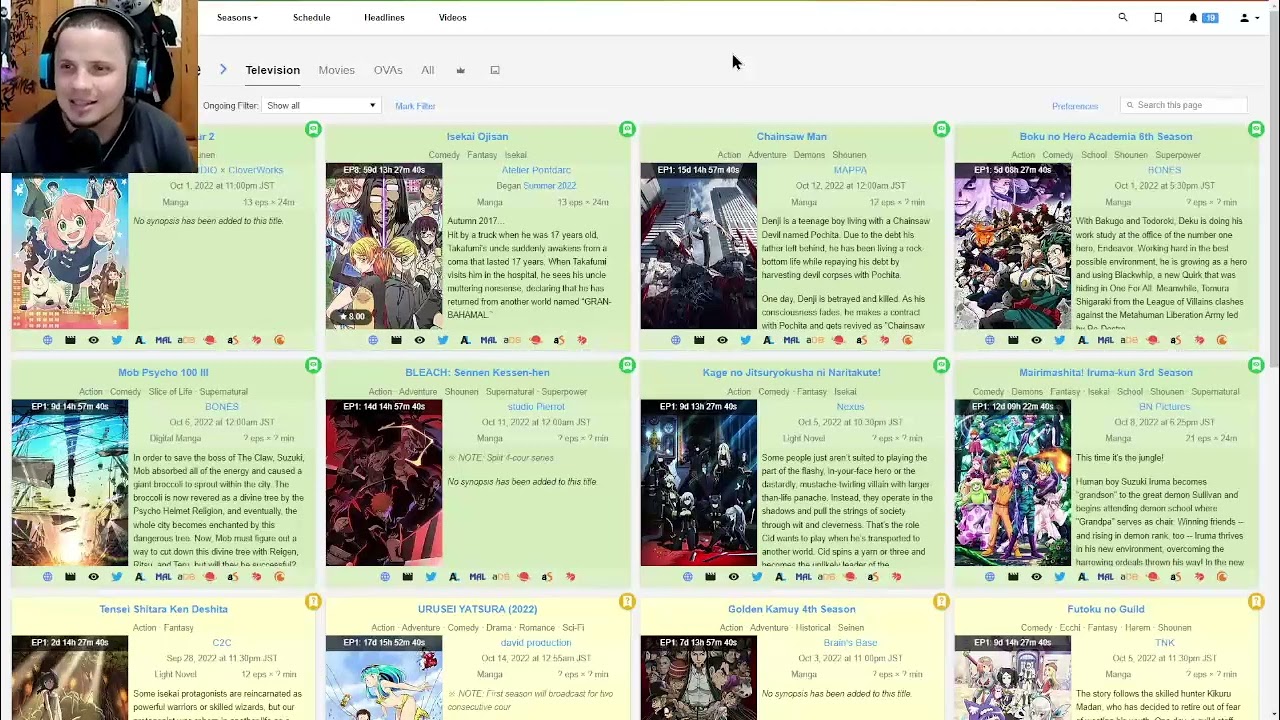Open the Ongoing Filter Show all select
1280x720 pixels.
coord(321,105)
